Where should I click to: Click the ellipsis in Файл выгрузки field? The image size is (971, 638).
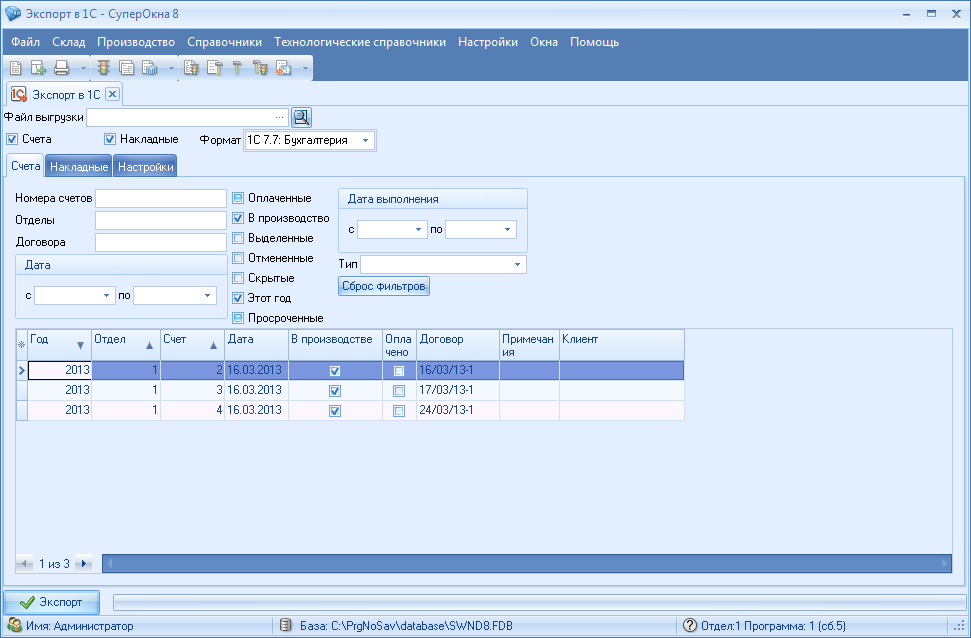(279, 117)
